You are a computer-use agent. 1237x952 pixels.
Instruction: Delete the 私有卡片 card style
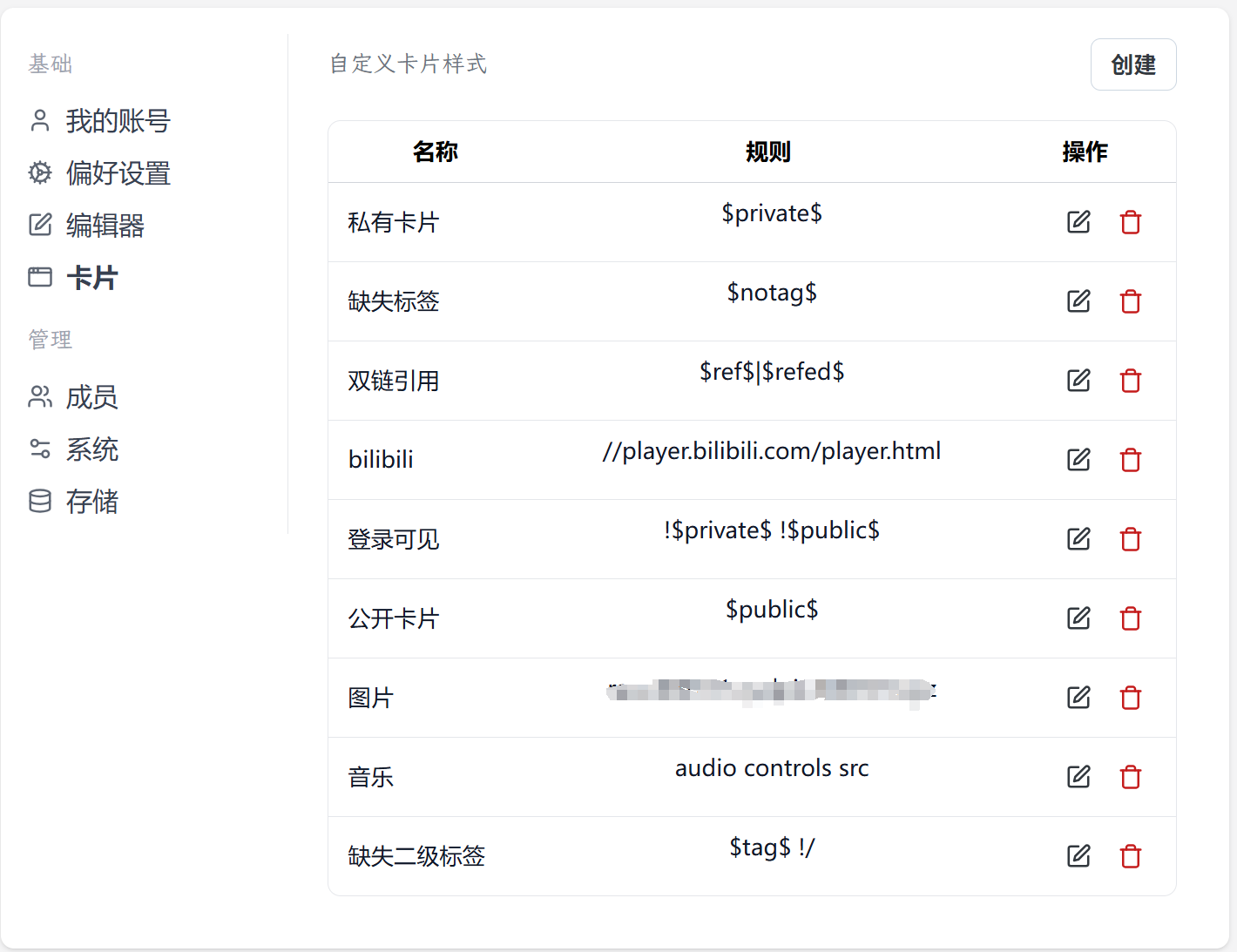click(1131, 222)
